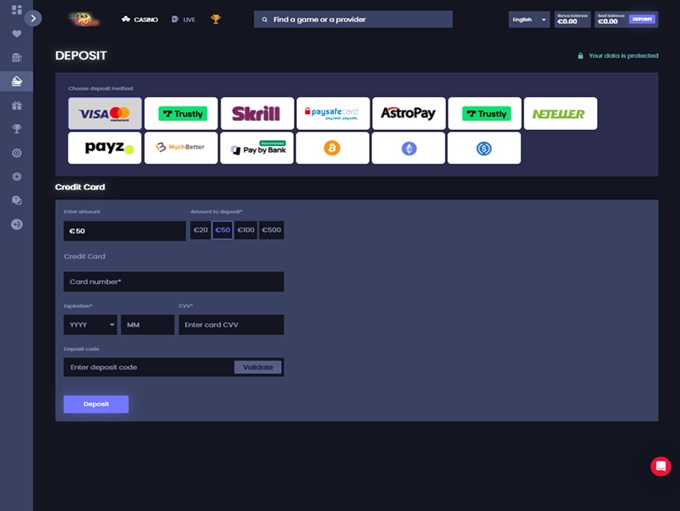
Task: Expand the sidebar with the arrow button
Action: pyautogui.click(x=34, y=18)
